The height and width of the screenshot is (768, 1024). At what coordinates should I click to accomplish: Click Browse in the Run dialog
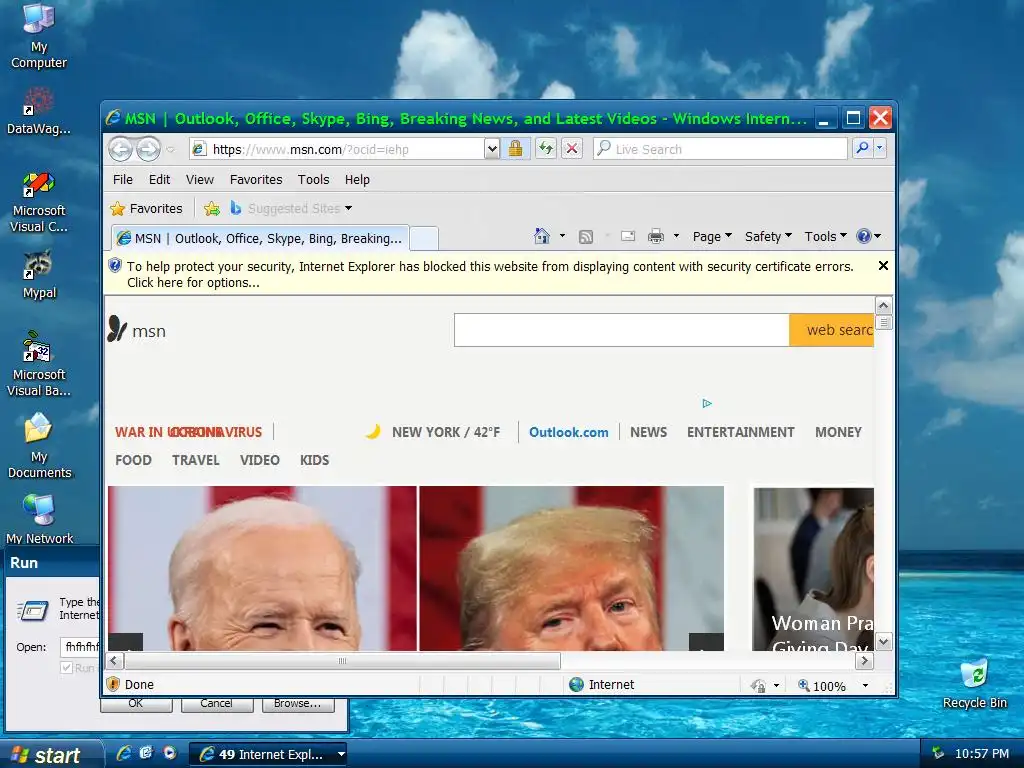[x=298, y=704]
